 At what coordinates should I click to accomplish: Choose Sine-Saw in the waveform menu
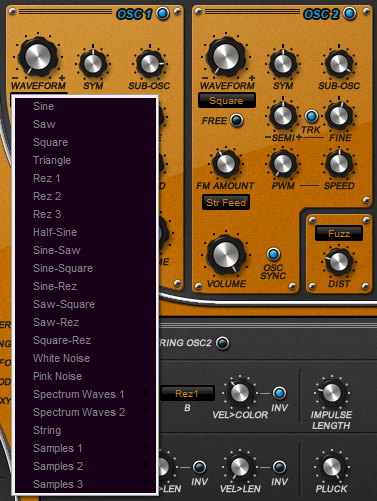tap(86, 250)
